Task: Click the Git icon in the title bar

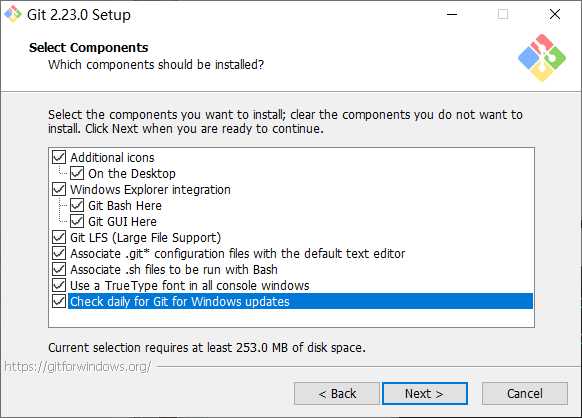Action: 13,14
